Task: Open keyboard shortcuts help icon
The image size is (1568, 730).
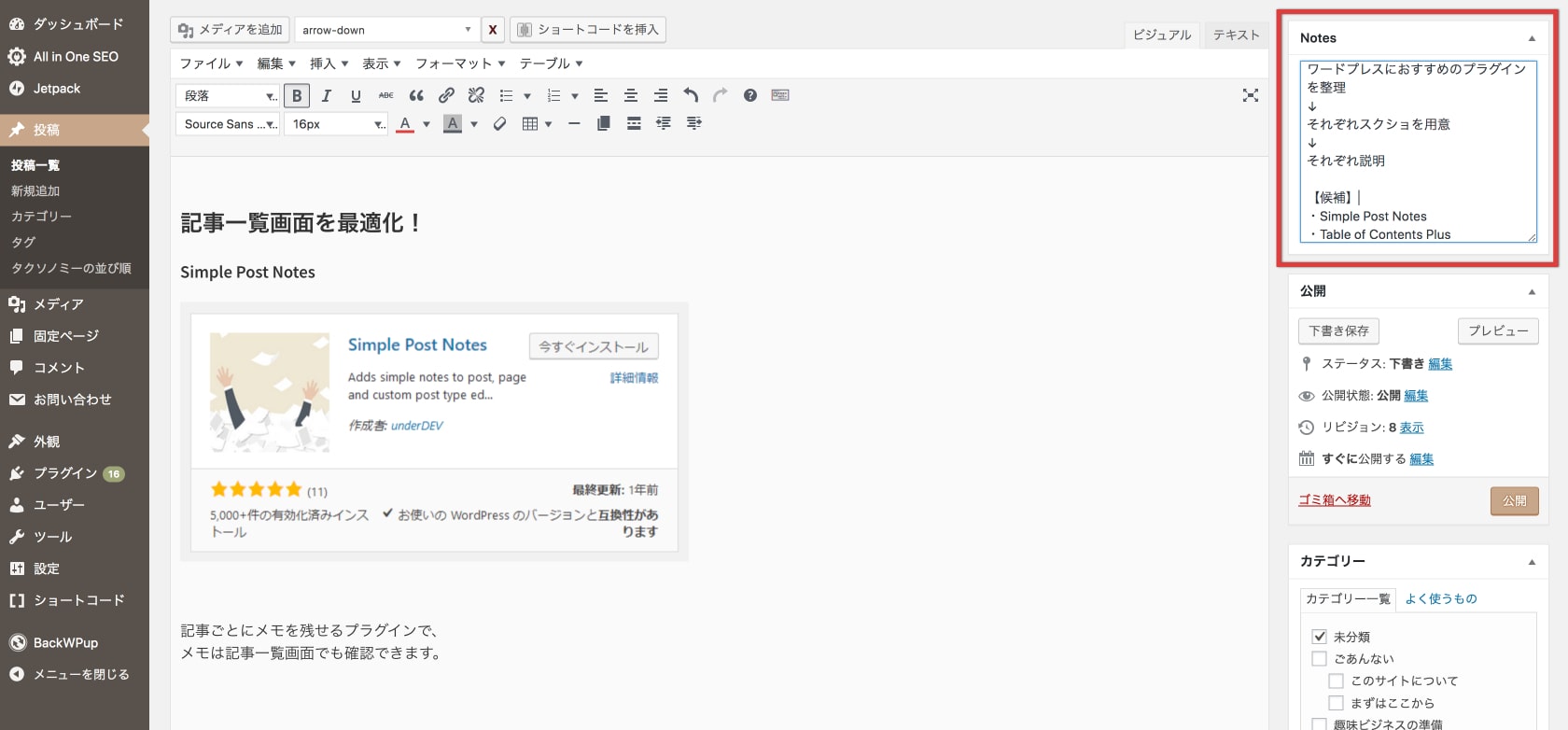Action: coord(749,95)
